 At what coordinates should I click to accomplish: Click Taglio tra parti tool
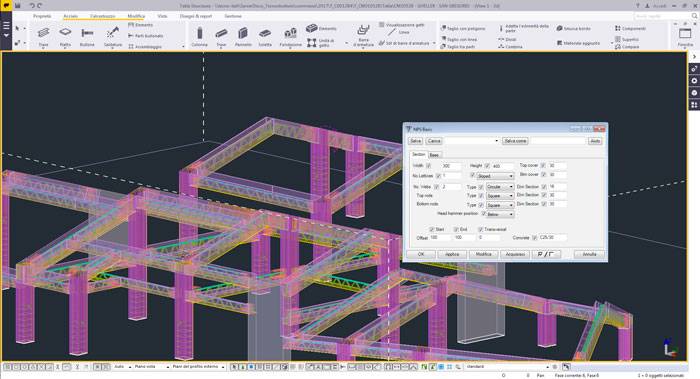pyautogui.click(x=458, y=46)
